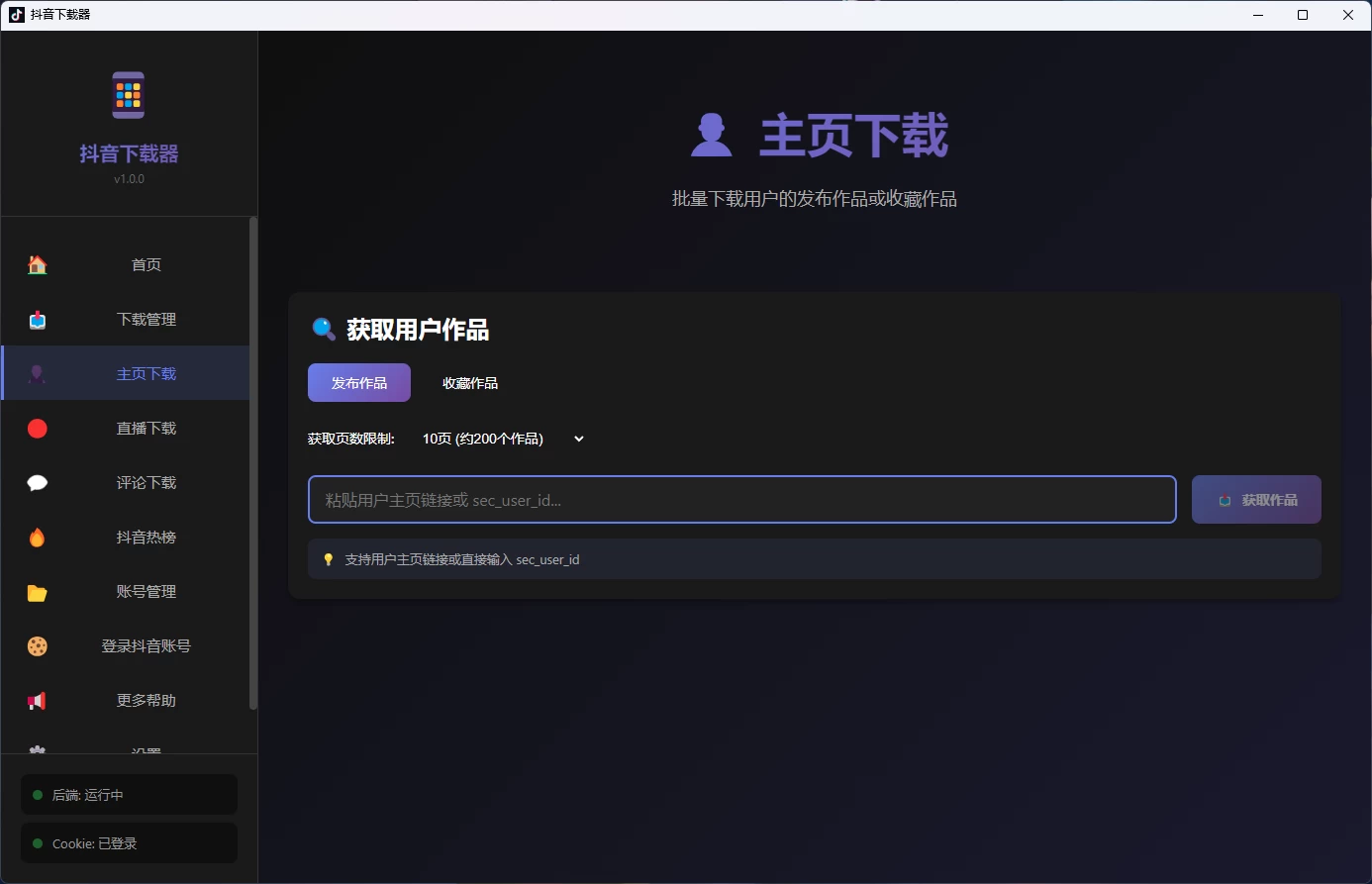
Task: Close the 抖音下载器 window
Action: click(1348, 15)
